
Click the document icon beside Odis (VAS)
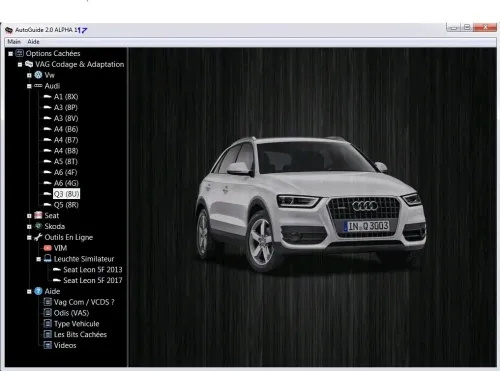coord(48,313)
